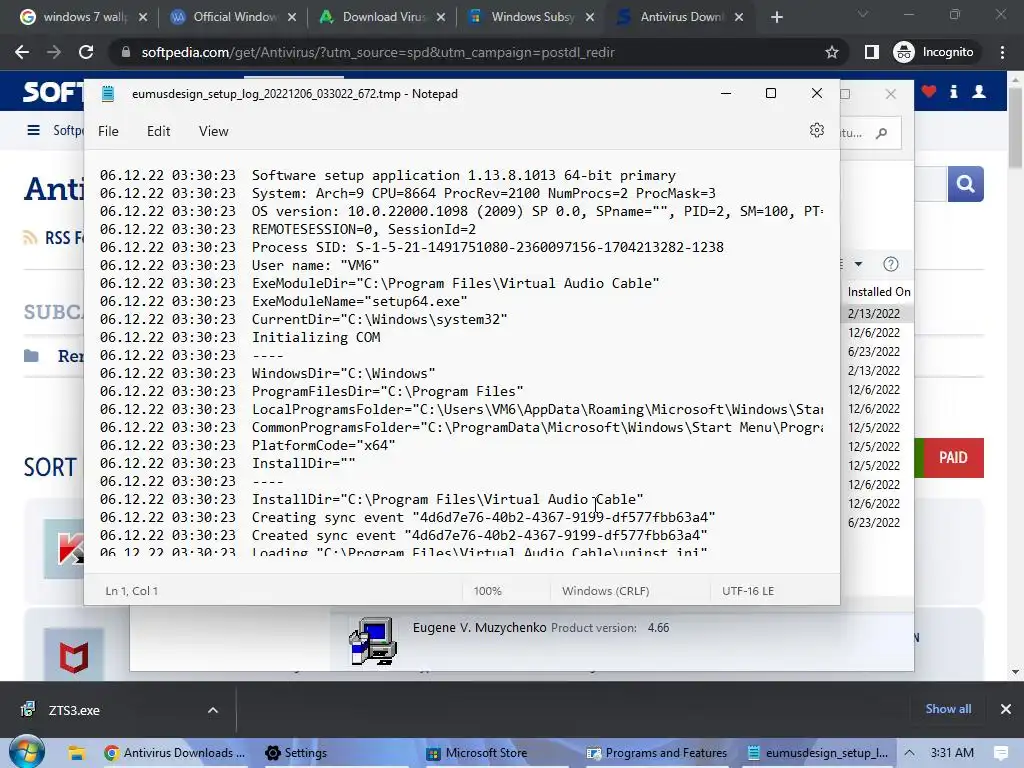This screenshot has width=1024, height=768.
Task: Switch to the 'Official Window' Chrome tab
Action: coord(233,17)
